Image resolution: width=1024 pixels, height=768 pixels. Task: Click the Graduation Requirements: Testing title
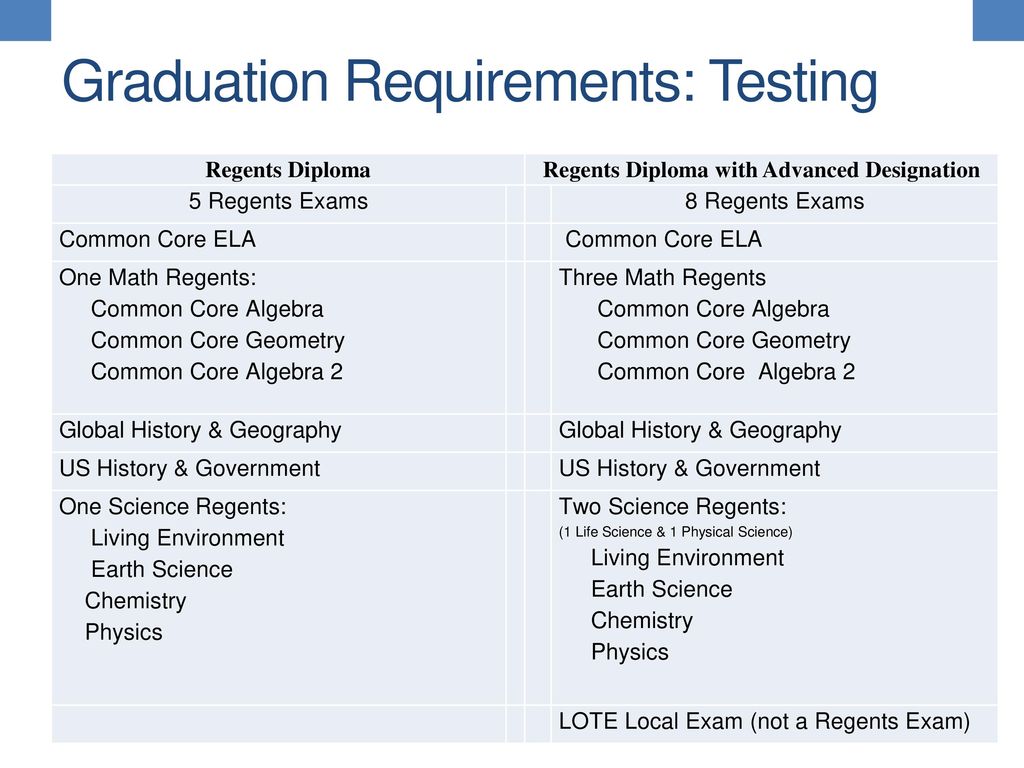(x=469, y=83)
